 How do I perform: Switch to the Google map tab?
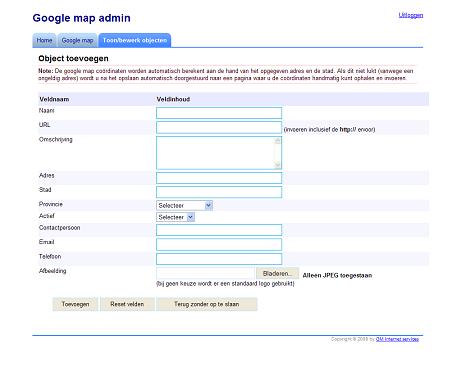point(77,40)
